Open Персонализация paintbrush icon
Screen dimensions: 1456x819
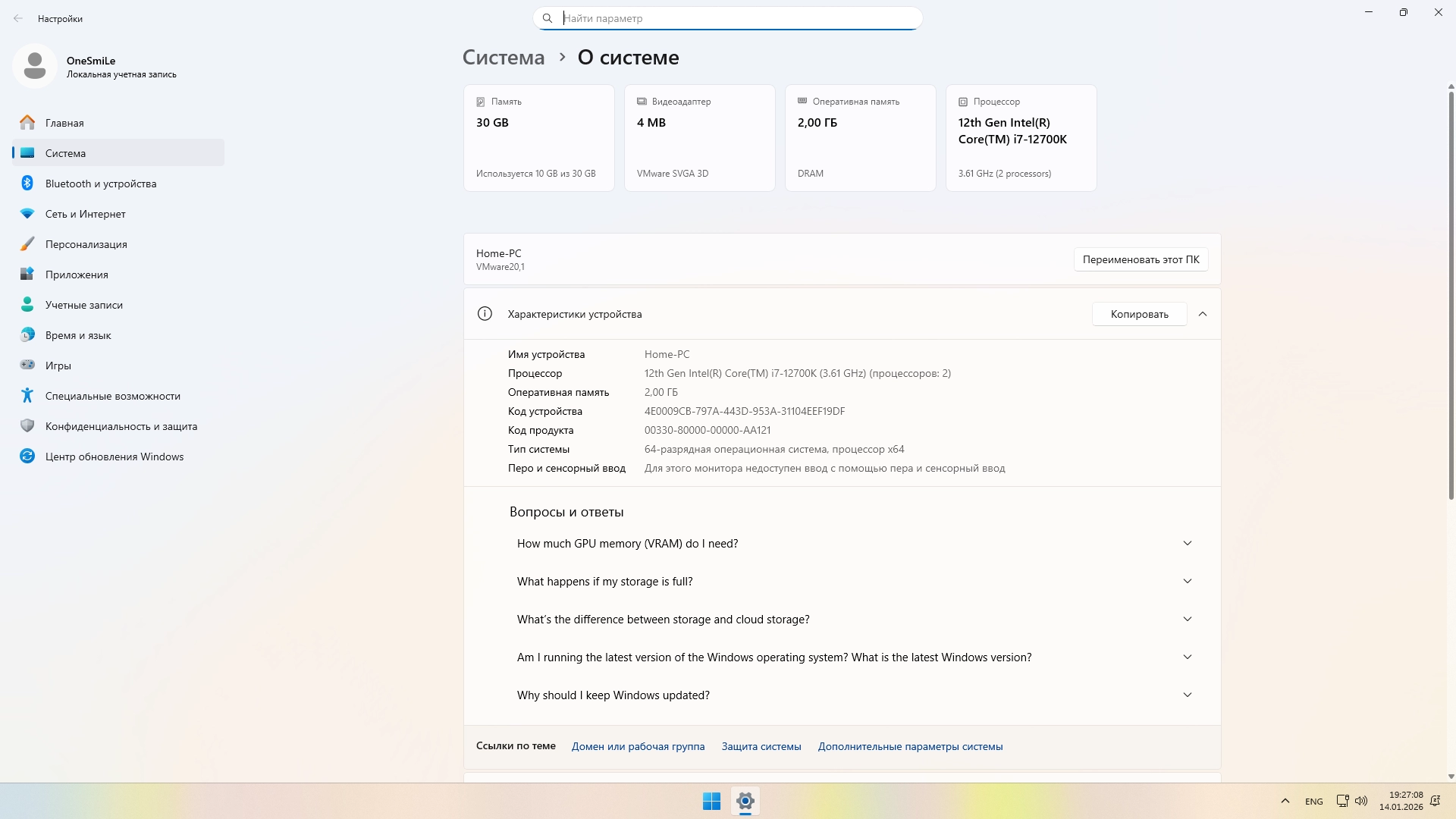(x=27, y=244)
